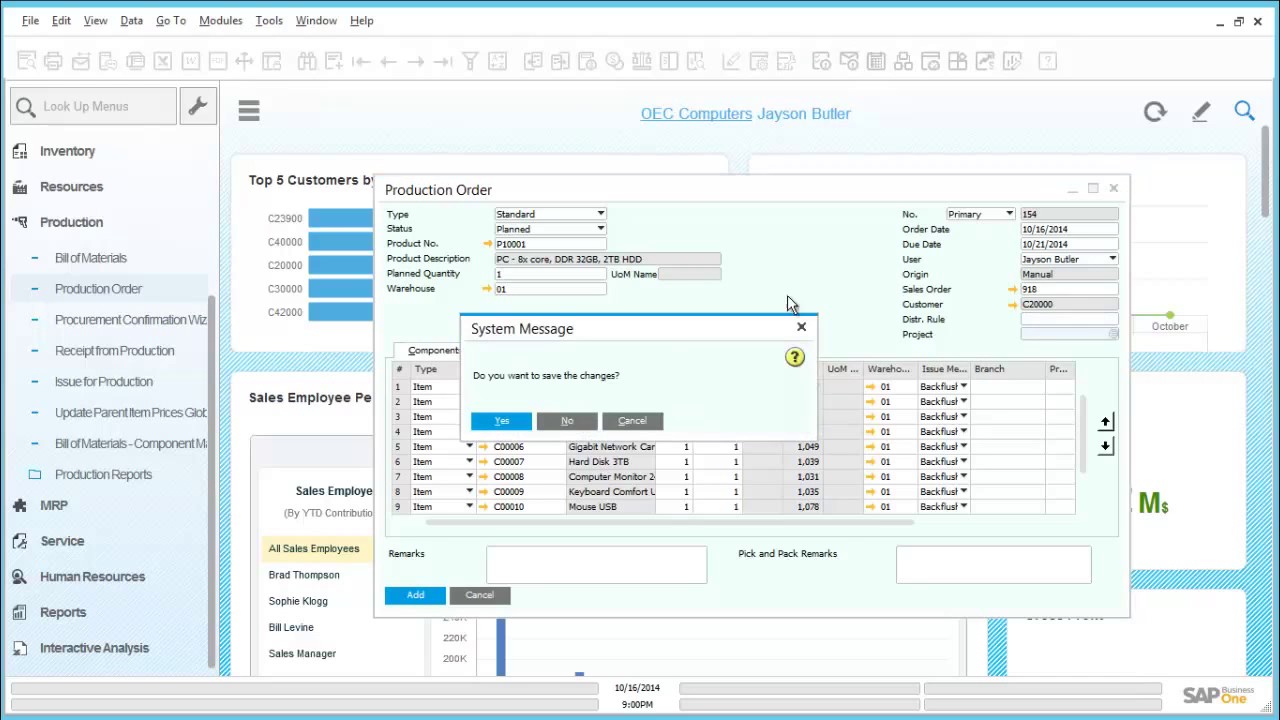Open the Tools menu
This screenshot has height=720, width=1280.
[268, 20]
